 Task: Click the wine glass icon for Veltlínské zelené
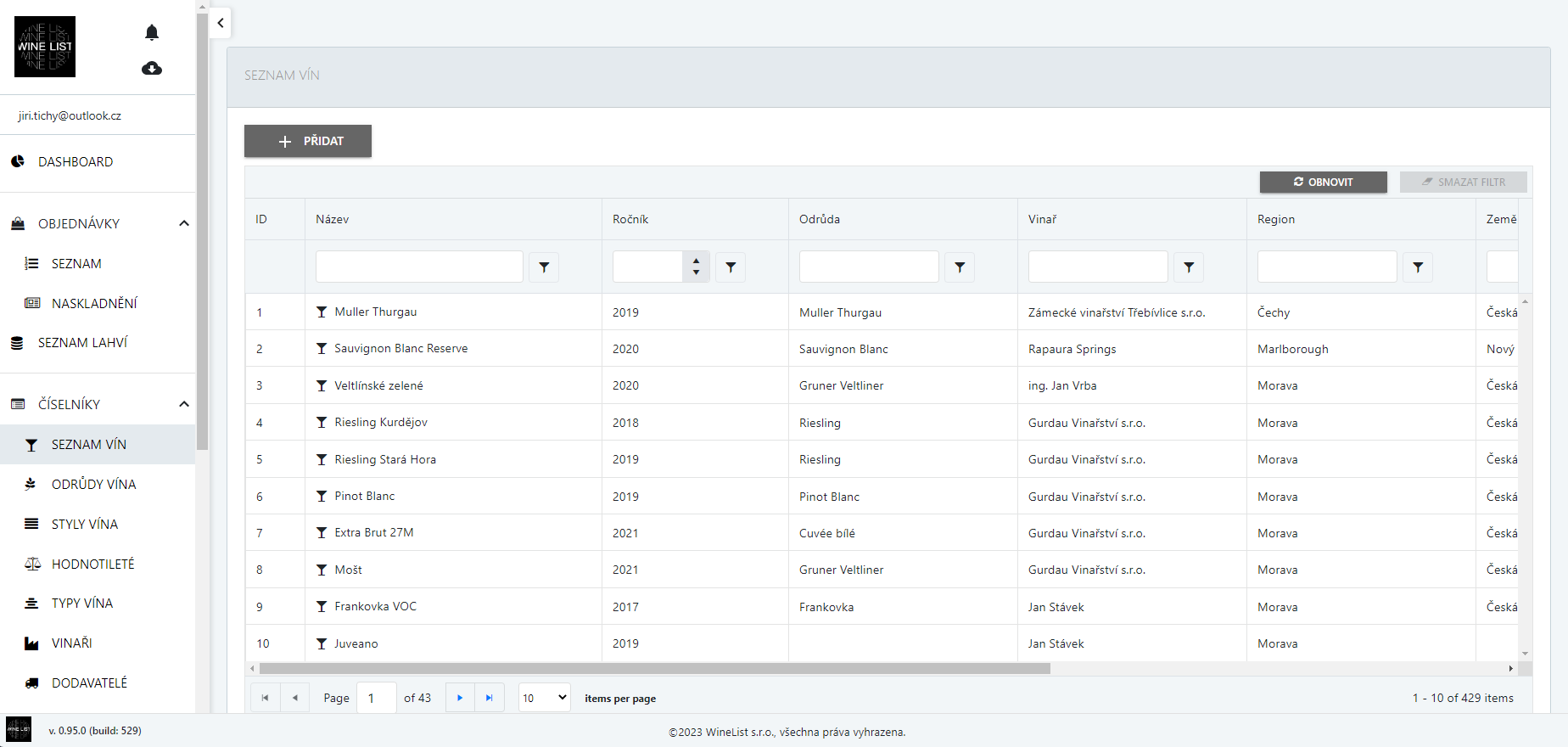[x=322, y=385]
